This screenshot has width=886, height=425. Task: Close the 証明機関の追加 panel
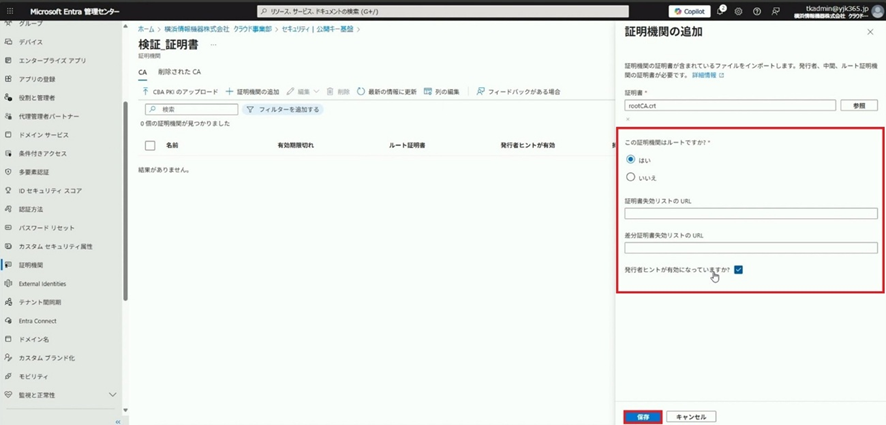tap(872, 33)
